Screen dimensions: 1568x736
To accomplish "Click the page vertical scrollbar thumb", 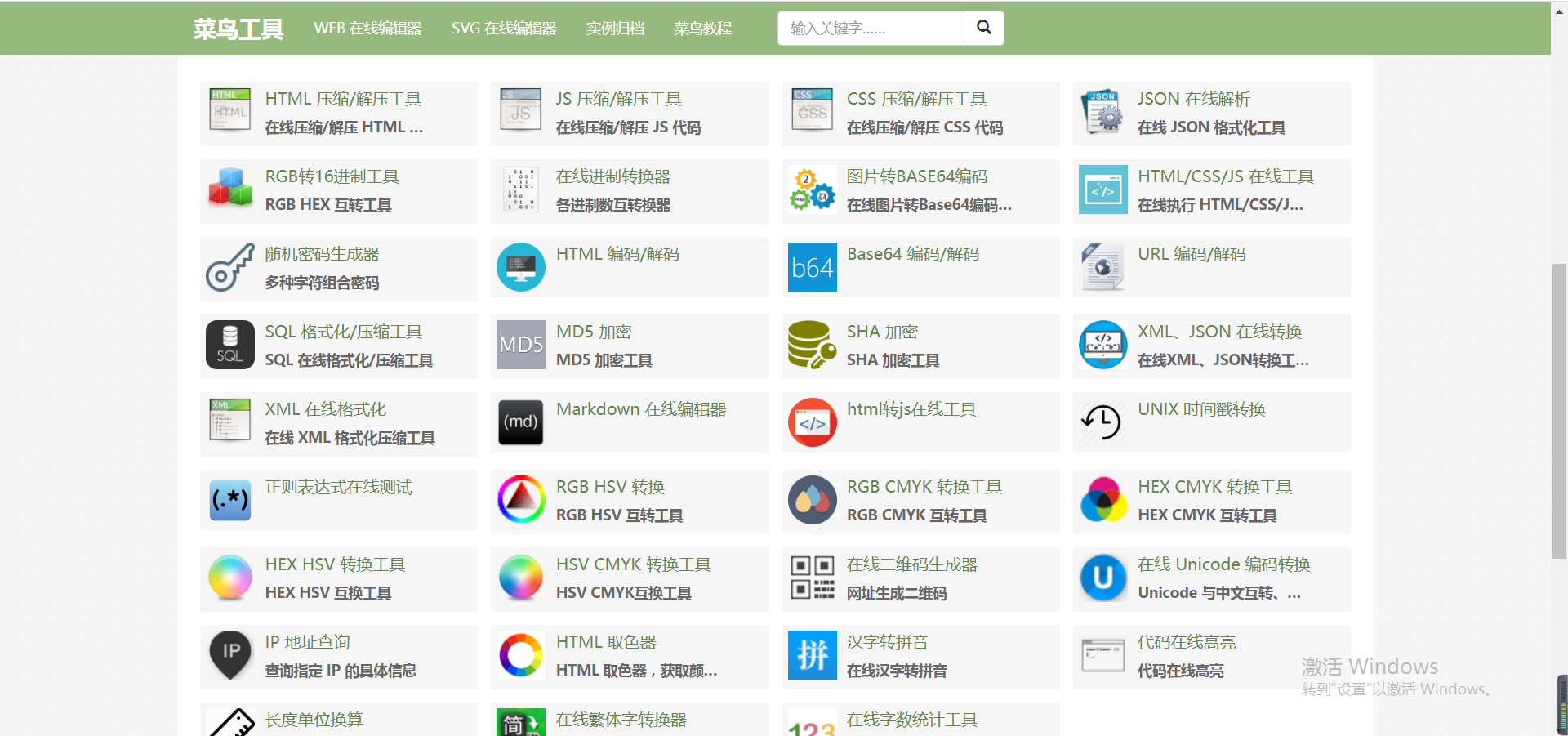I will 1559,411.
